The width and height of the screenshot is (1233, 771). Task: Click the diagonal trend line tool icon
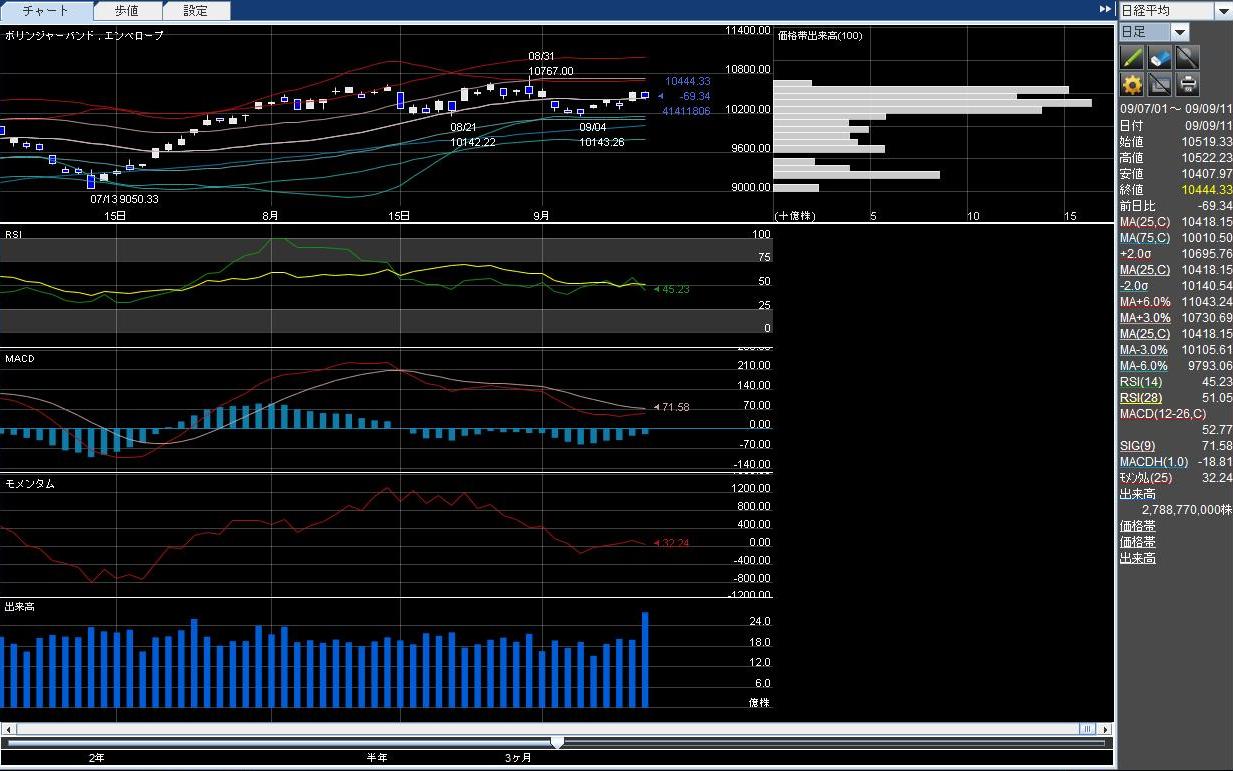(x=1186, y=57)
